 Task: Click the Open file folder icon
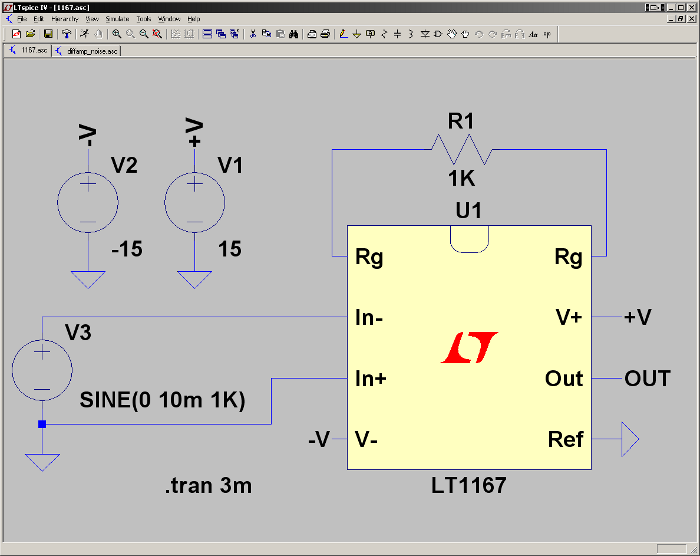click(30, 34)
